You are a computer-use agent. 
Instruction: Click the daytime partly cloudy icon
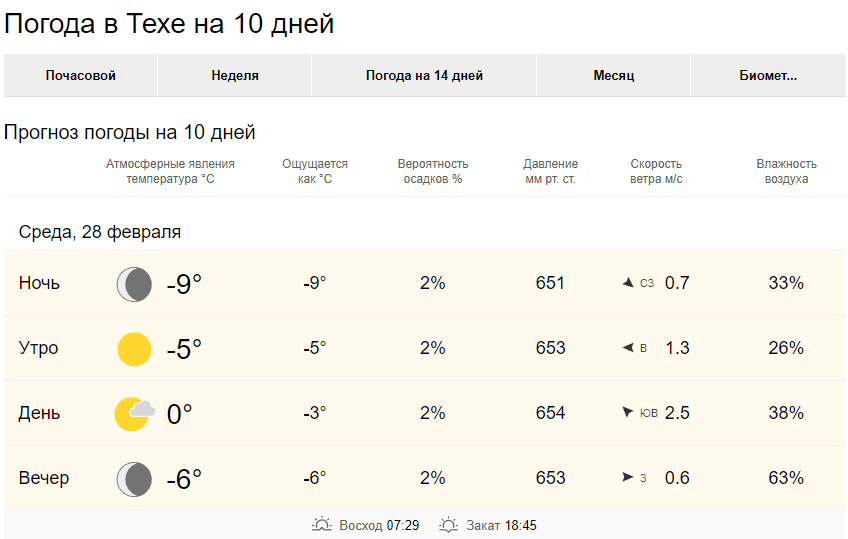[x=134, y=413]
